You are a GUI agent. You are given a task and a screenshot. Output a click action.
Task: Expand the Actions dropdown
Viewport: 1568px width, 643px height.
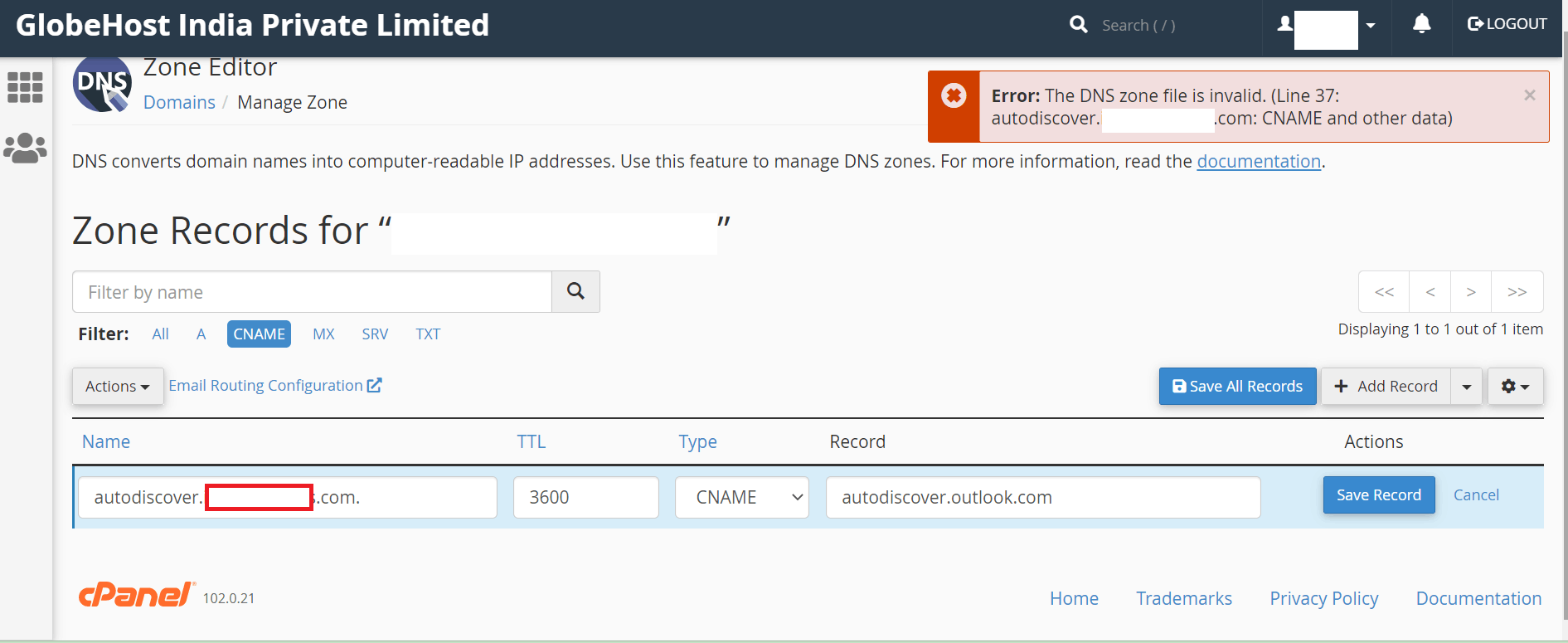pyautogui.click(x=117, y=387)
